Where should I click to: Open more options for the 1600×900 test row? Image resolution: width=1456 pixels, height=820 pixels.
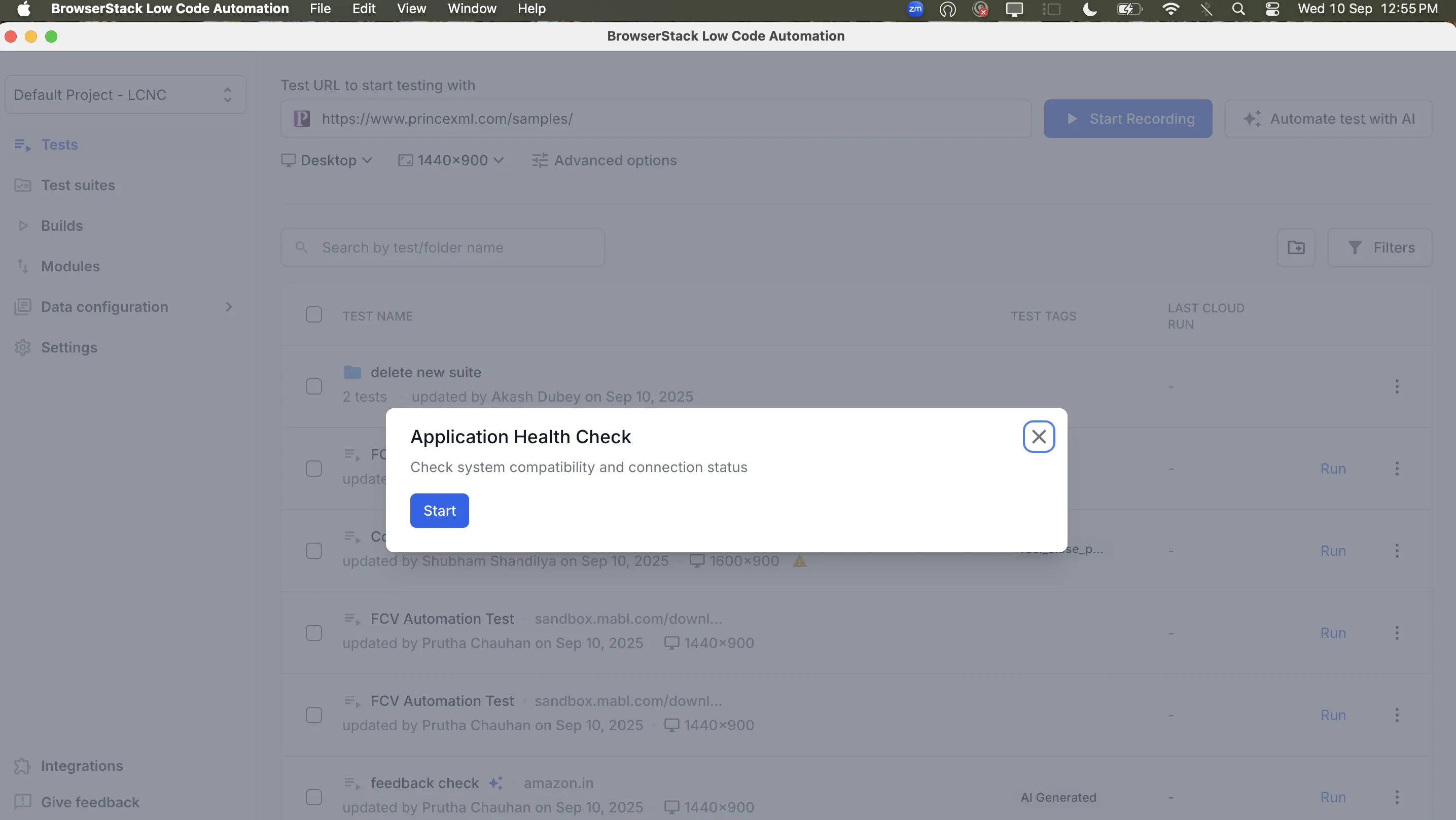(x=1397, y=551)
